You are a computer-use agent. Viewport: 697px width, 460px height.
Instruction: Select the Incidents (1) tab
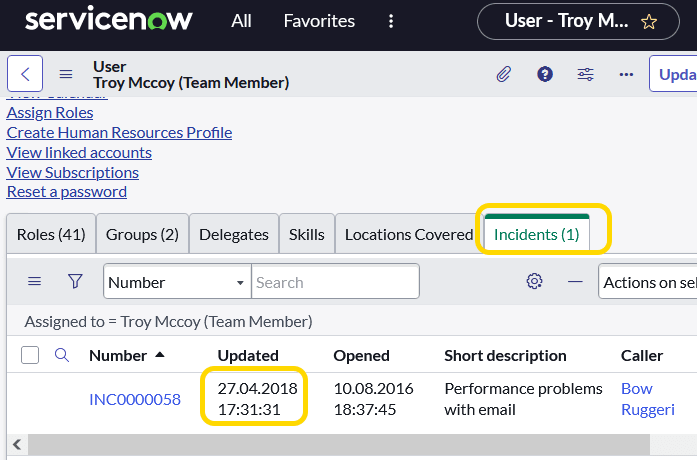click(x=537, y=234)
